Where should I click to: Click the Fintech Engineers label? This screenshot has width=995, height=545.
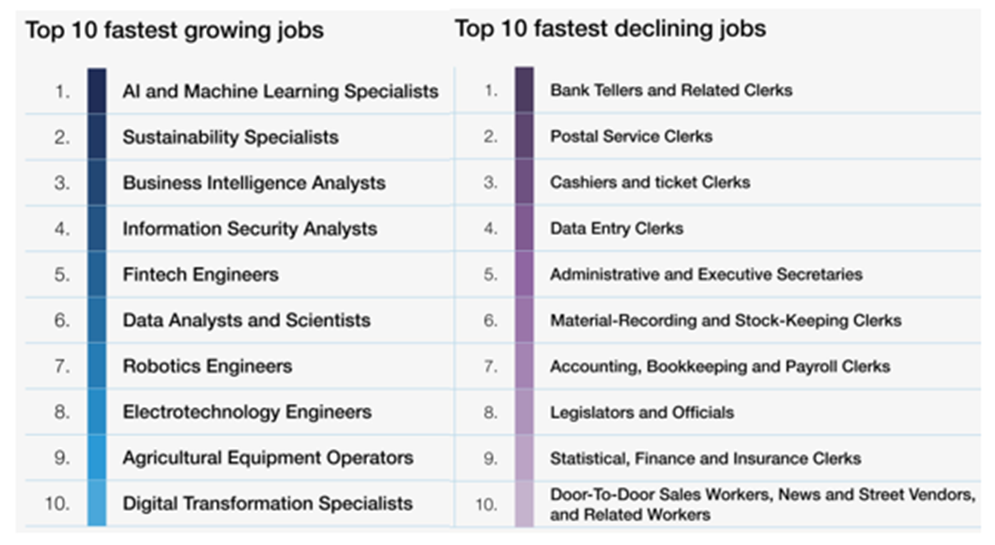[201, 274]
